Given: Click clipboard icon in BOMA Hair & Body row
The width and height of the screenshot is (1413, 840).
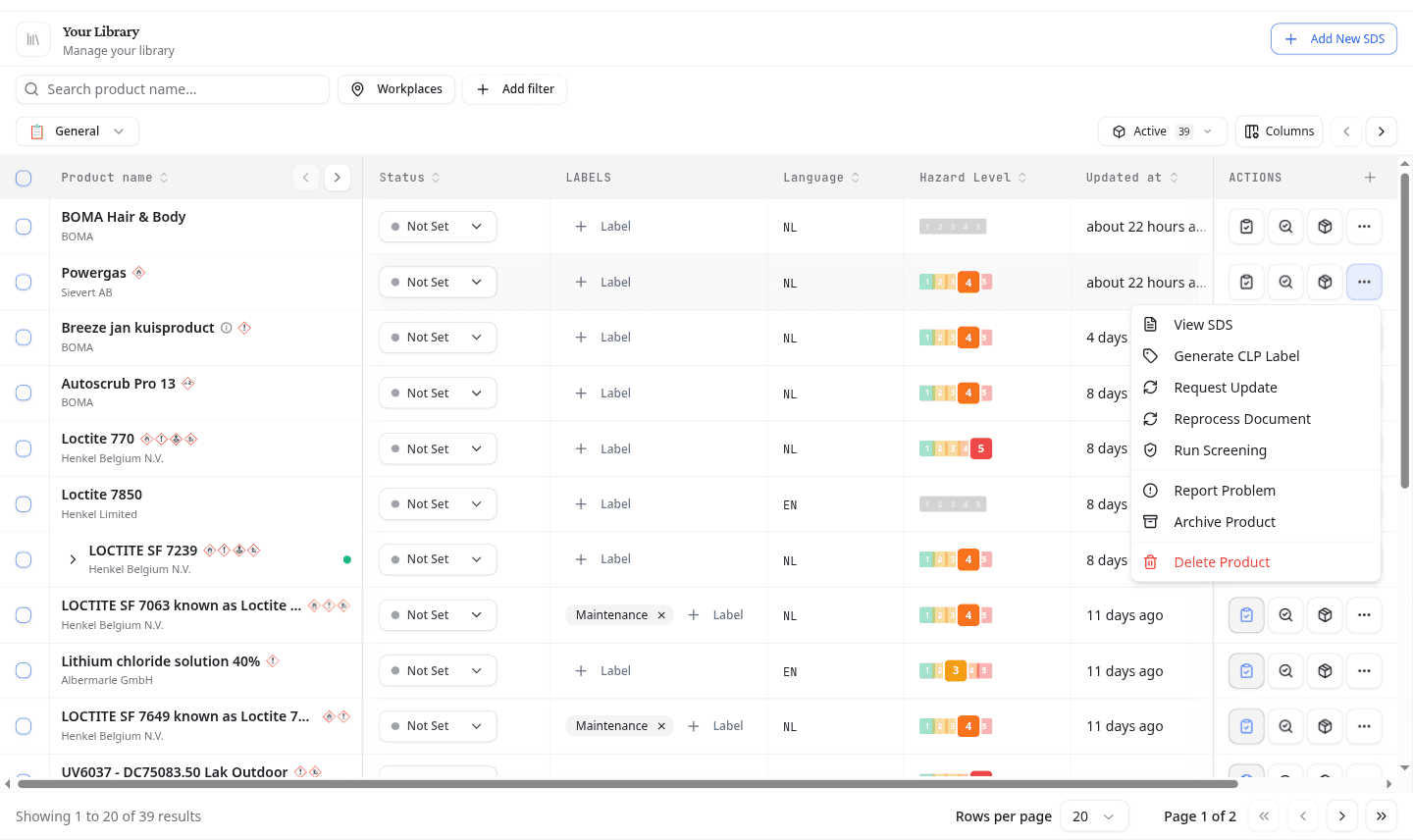Looking at the screenshot, I should (x=1246, y=227).
